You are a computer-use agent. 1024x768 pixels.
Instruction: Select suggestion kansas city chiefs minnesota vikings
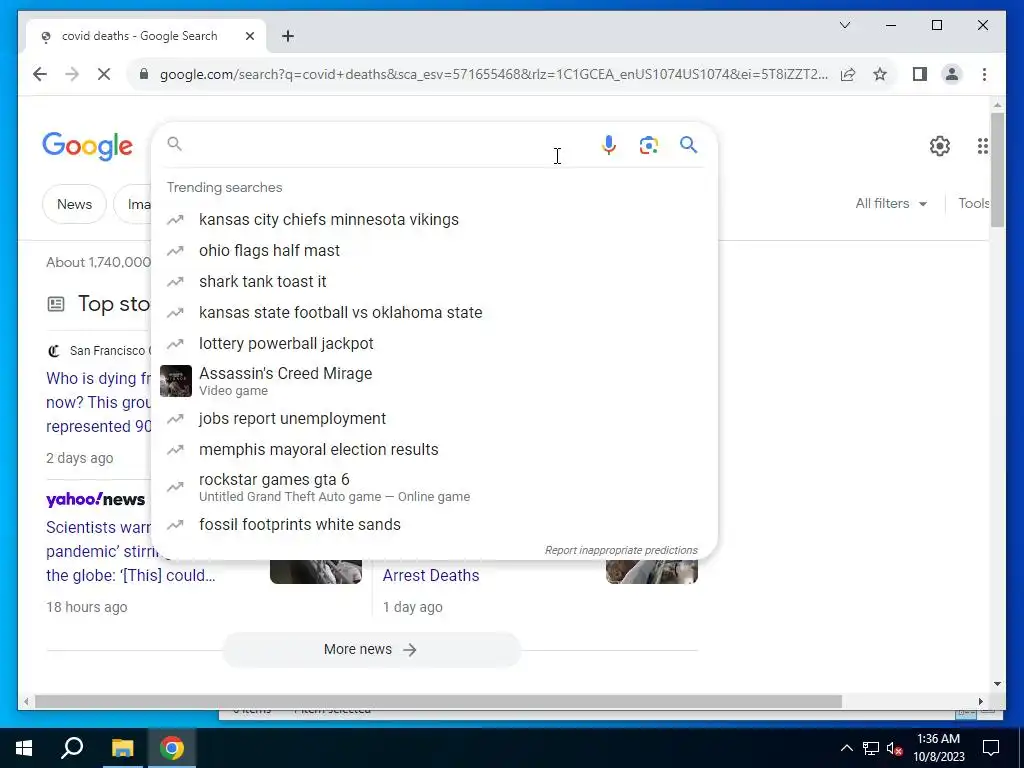[x=434, y=219]
